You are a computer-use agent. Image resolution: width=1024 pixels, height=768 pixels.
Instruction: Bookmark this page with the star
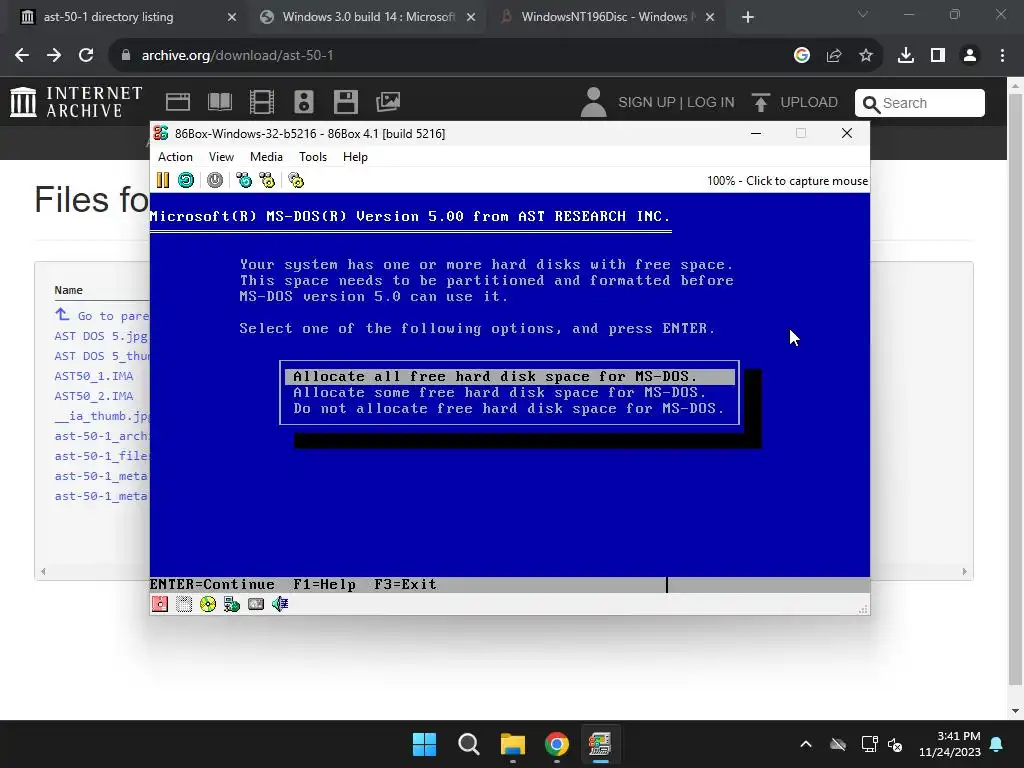coord(866,56)
